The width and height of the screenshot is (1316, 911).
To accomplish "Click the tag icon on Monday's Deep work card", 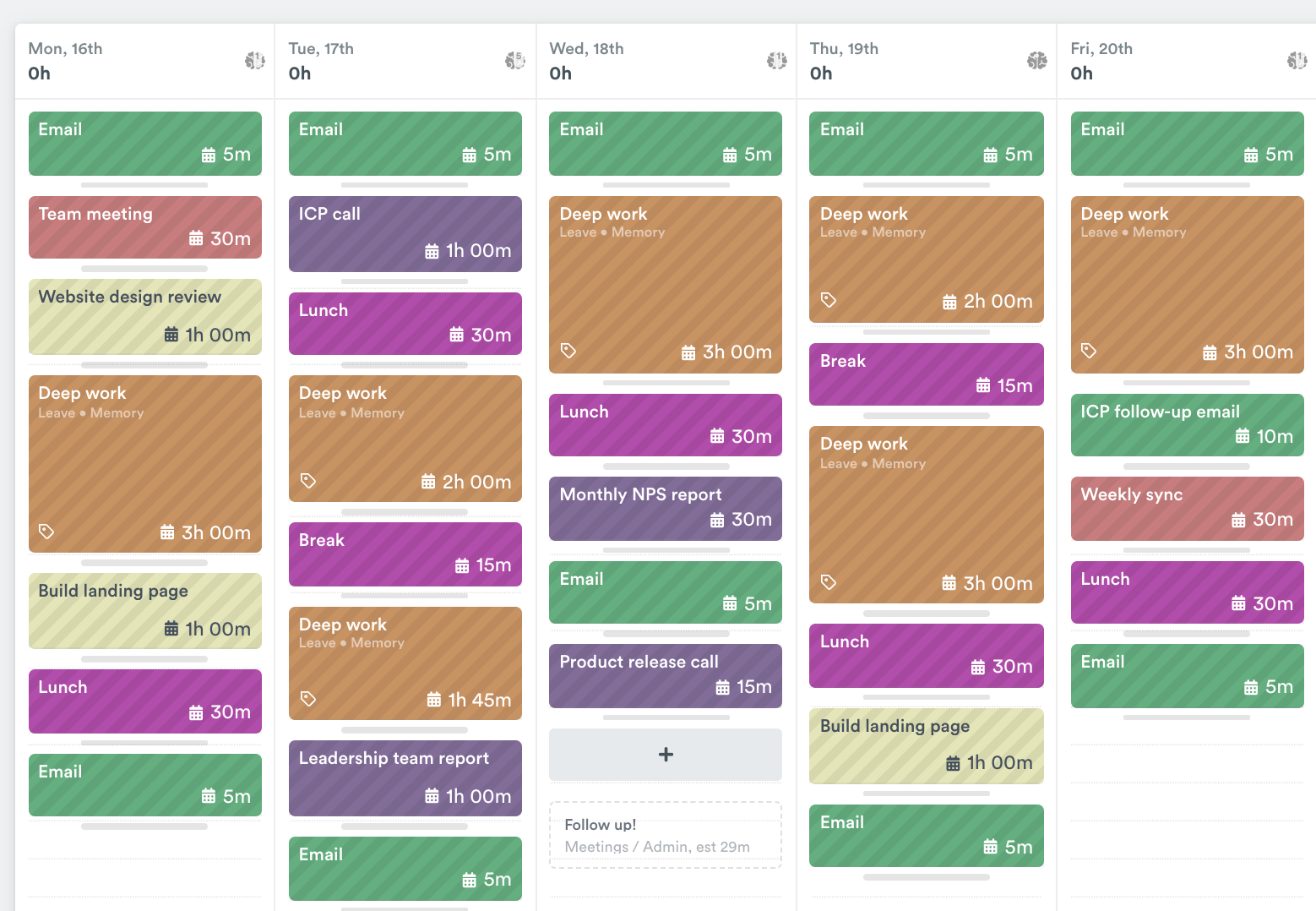I will [46, 532].
